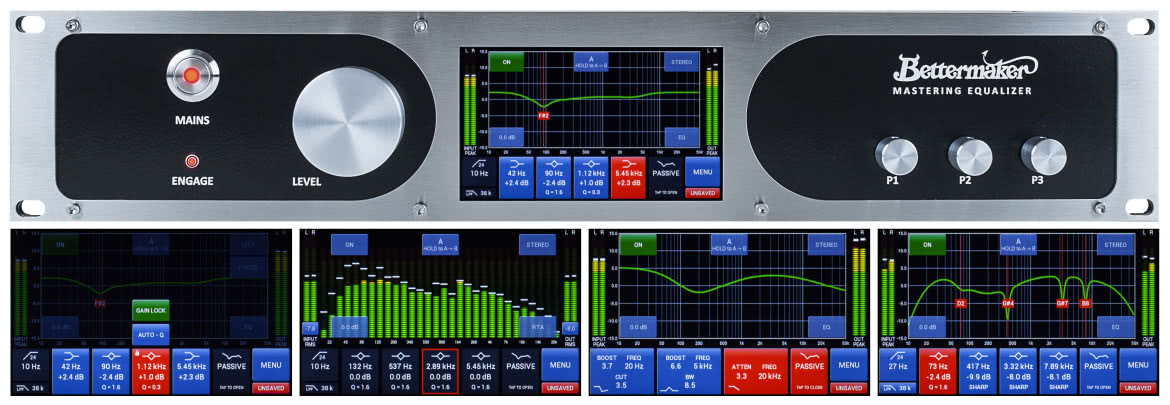Close the red PASSIVE section (tap to close)

809,371
